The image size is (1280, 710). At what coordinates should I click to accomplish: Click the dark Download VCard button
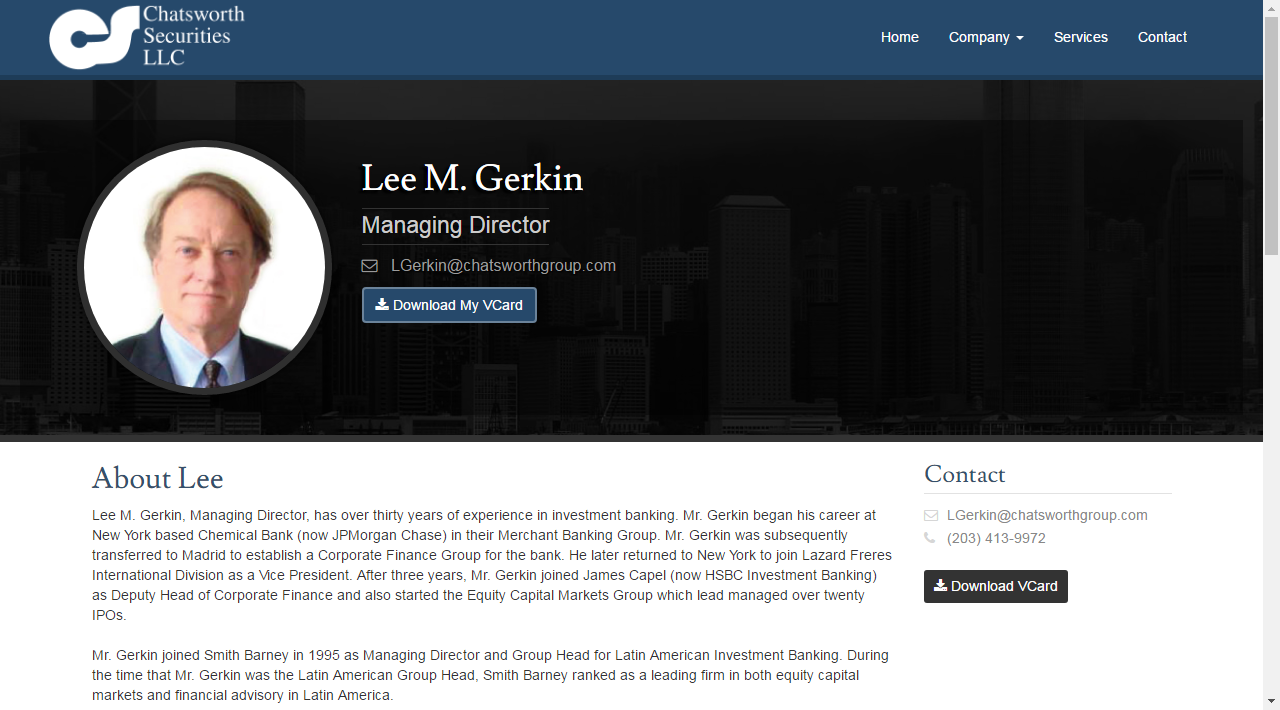(996, 586)
